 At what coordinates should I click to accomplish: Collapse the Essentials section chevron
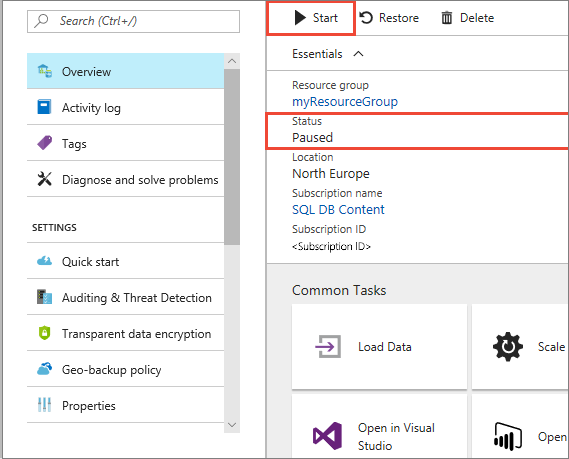click(x=359, y=54)
